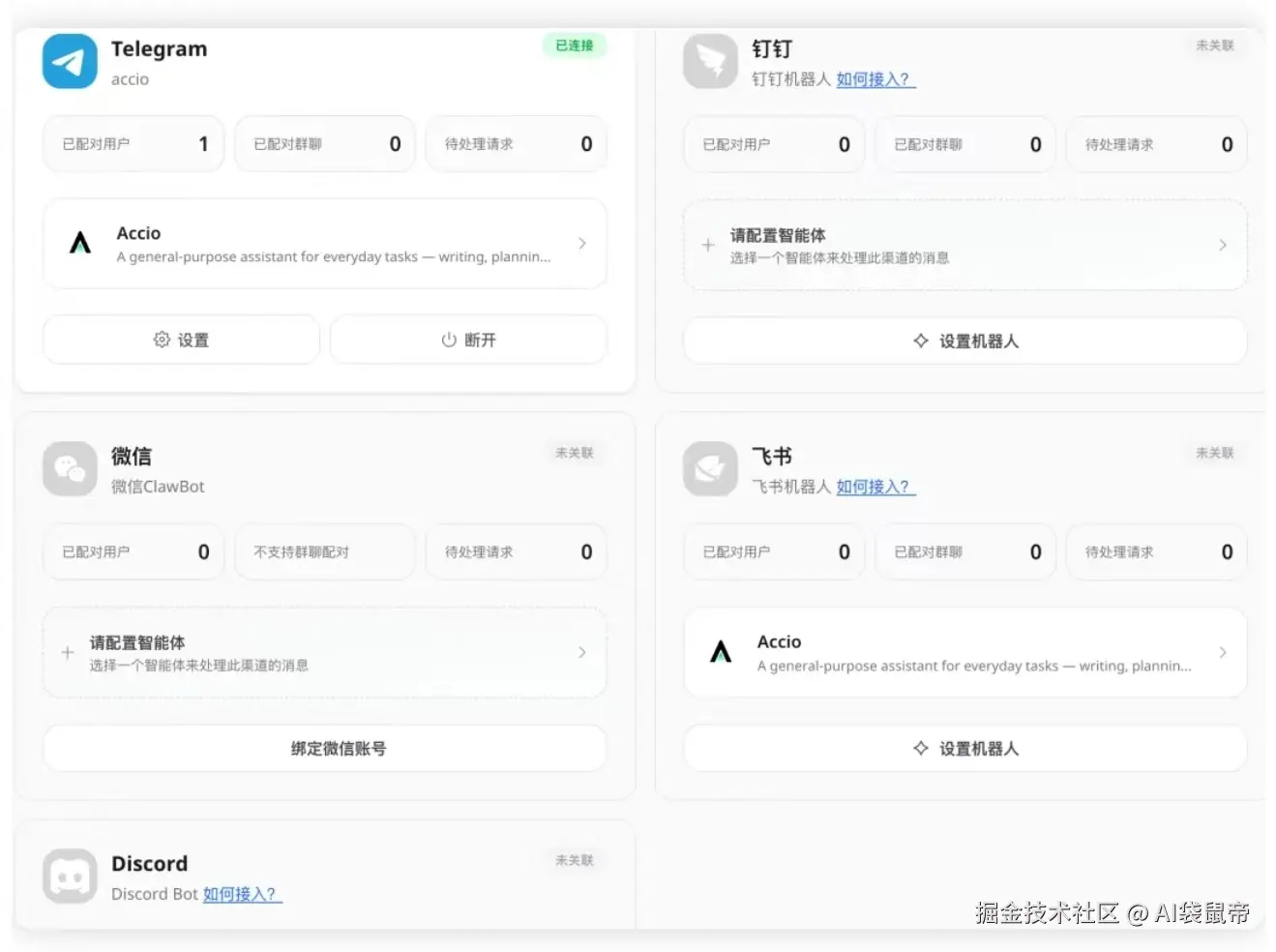This screenshot has width=1276, height=952.
Task: Click Telegram 已配对用户 count box
Action: tap(134, 144)
